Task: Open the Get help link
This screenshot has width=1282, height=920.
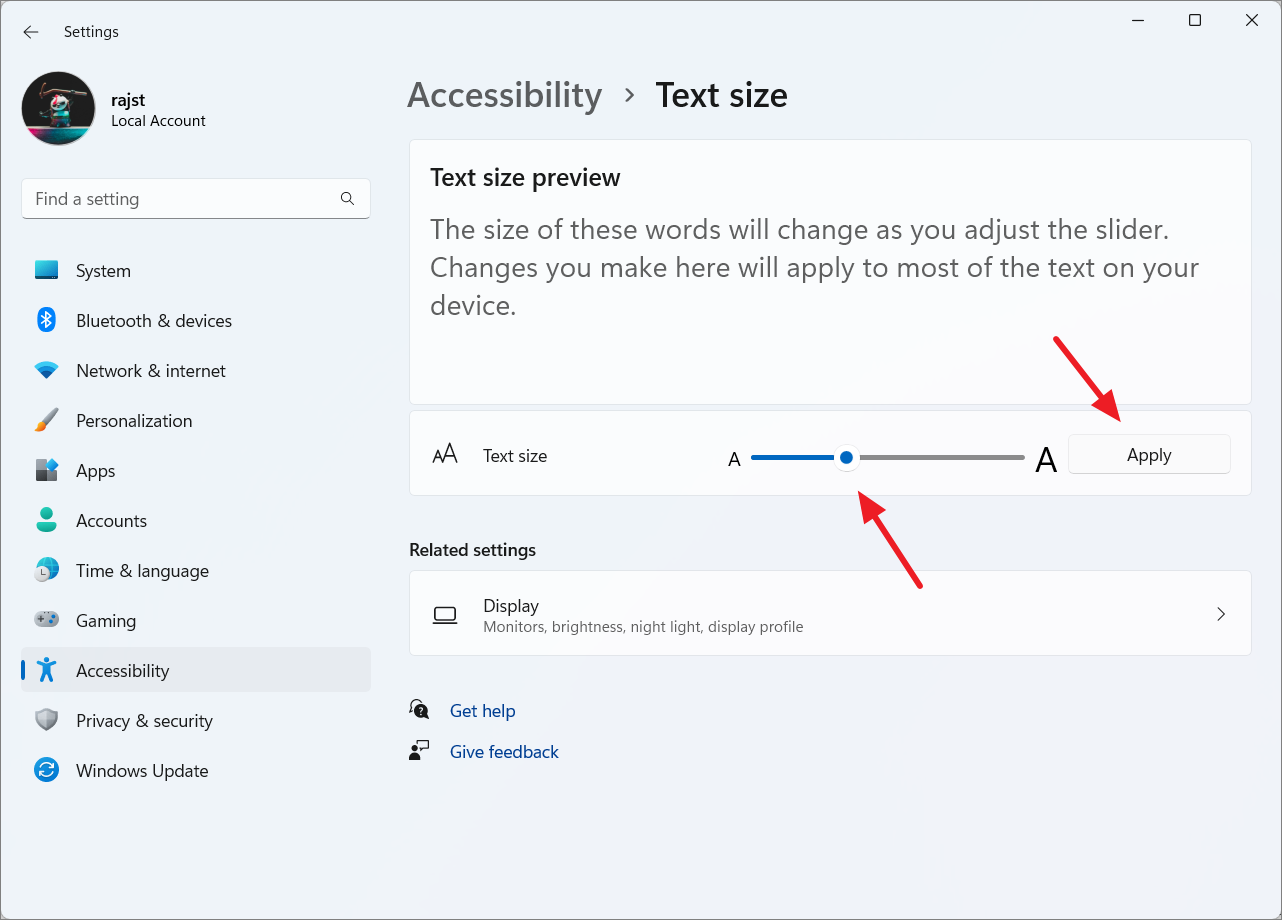Action: pyautogui.click(x=482, y=711)
